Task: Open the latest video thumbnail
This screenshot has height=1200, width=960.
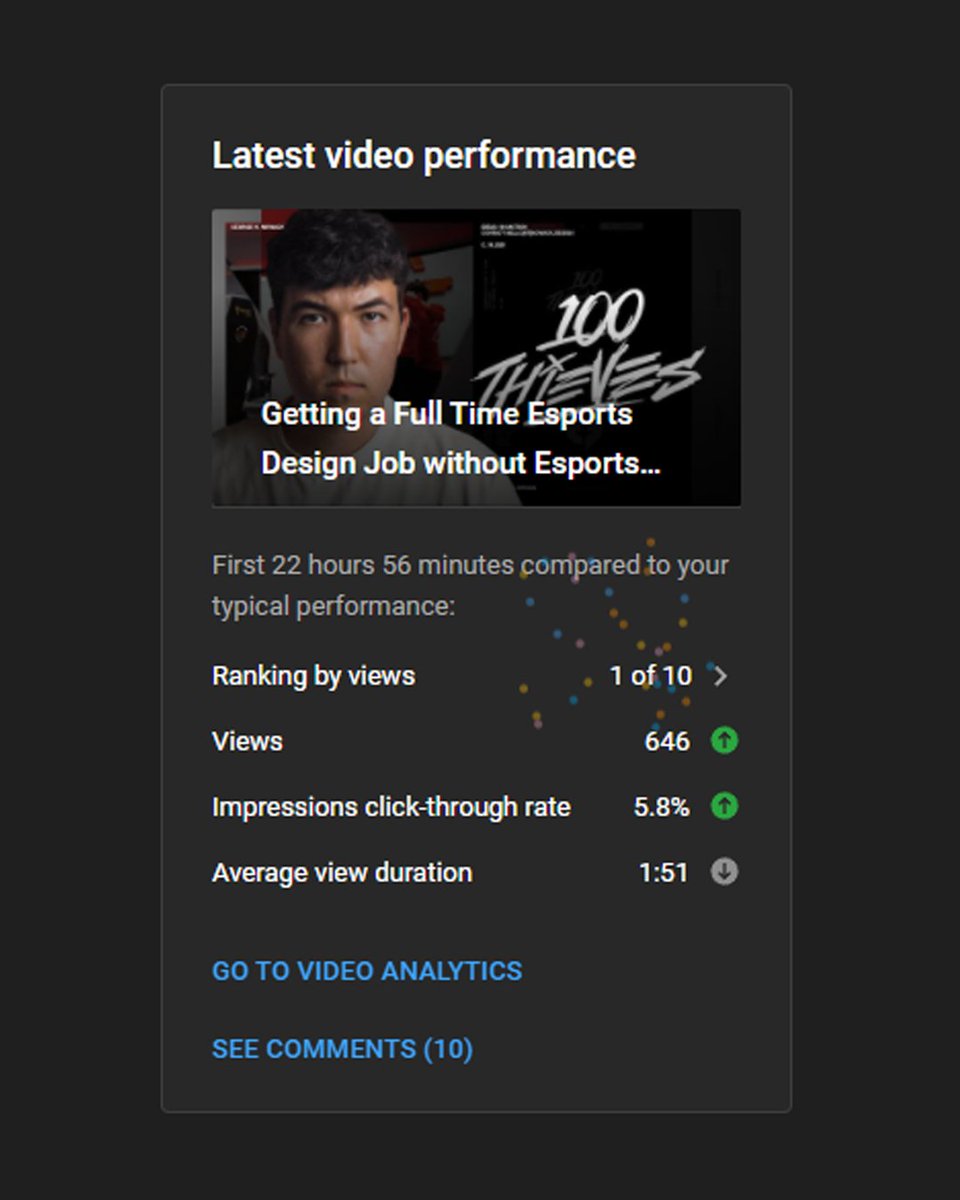Action: click(x=476, y=357)
